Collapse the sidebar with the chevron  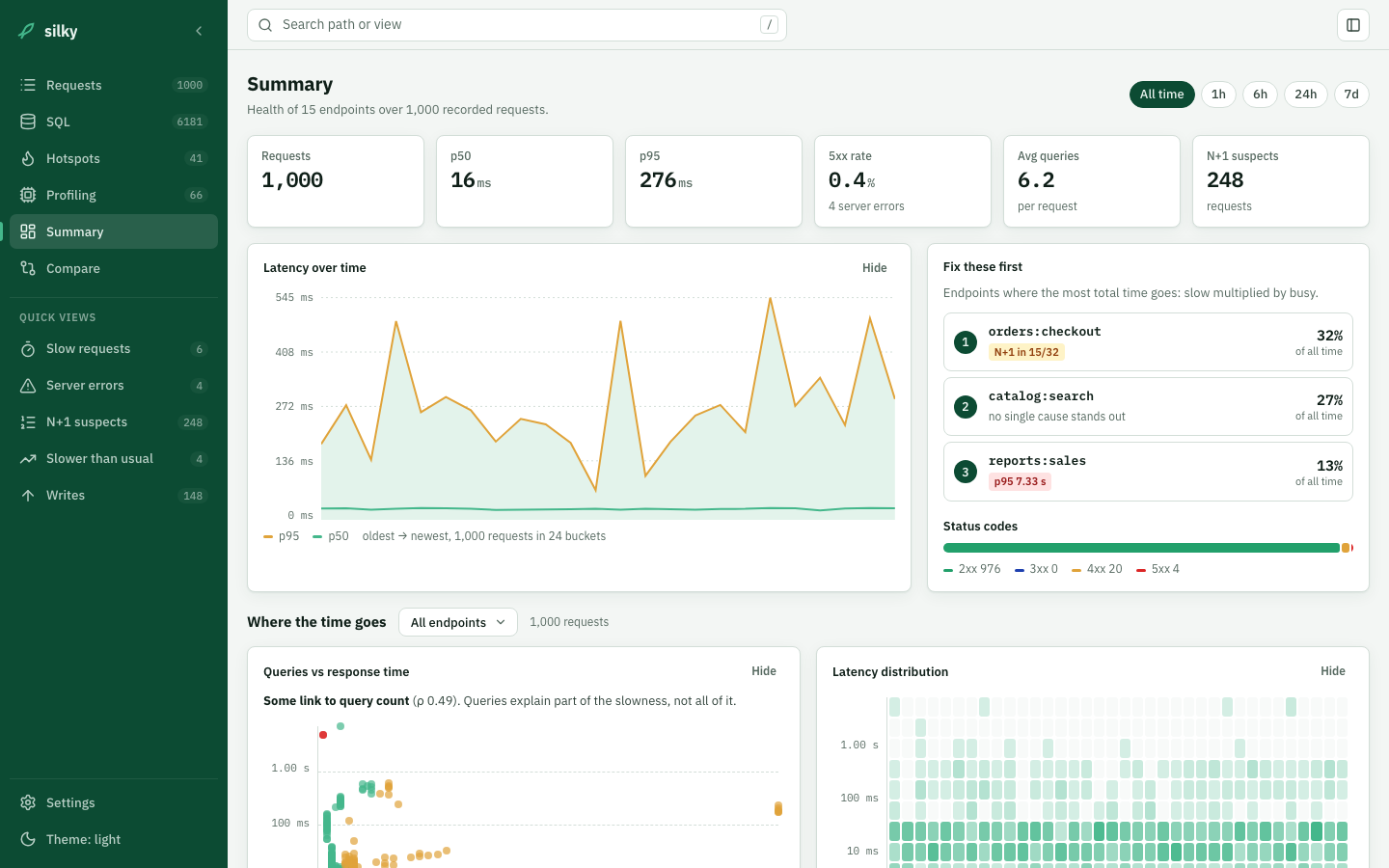(199, 31)
